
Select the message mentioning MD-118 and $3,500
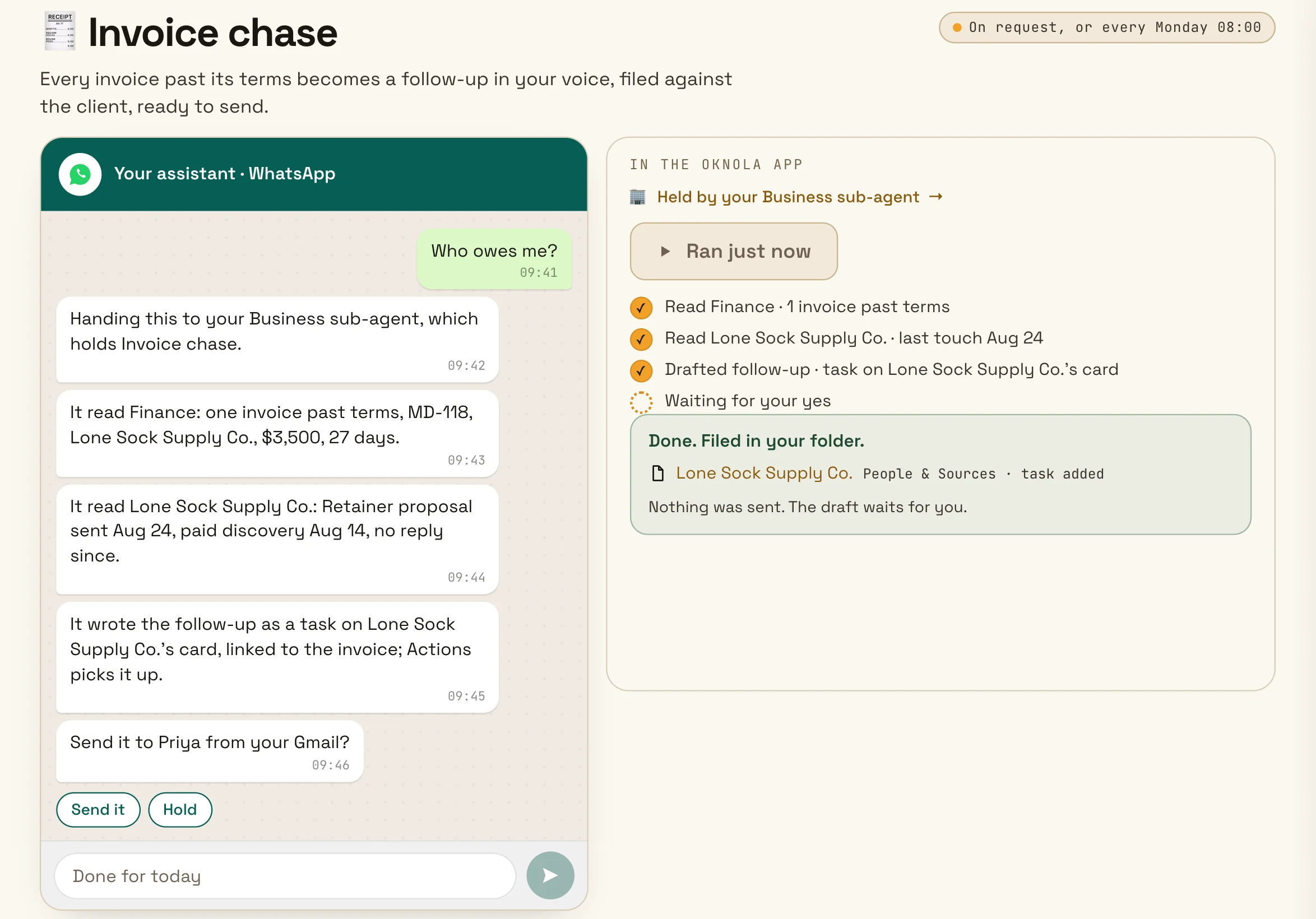277,433
